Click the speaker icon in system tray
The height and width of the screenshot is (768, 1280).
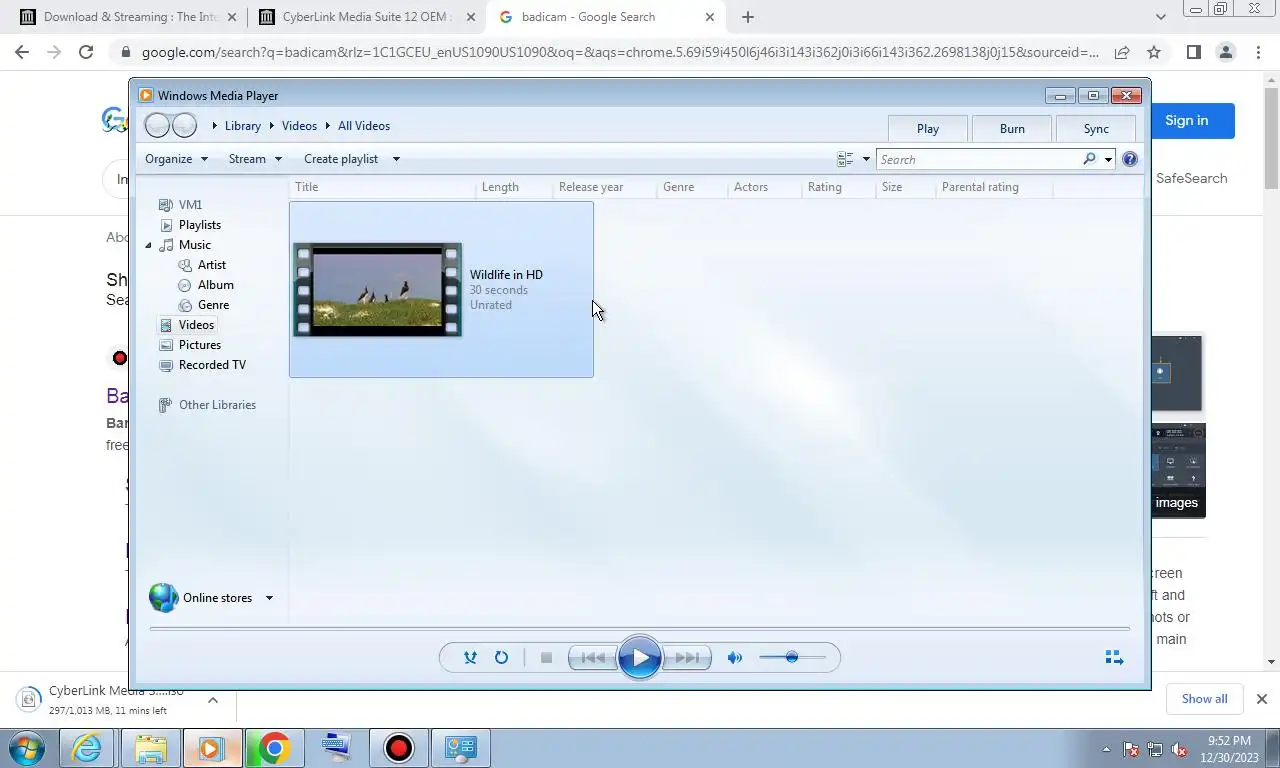tap(1180, 749)
